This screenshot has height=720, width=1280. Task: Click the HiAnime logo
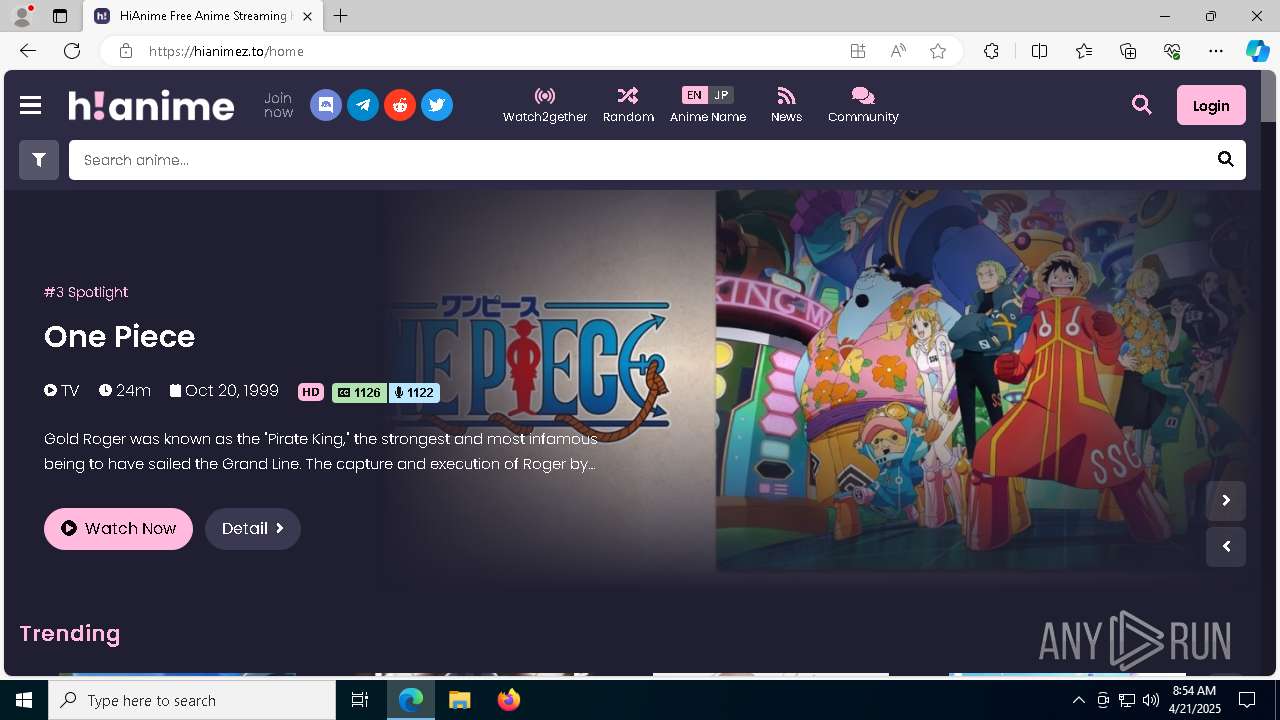pyautogui.click(x=151, y=105)
